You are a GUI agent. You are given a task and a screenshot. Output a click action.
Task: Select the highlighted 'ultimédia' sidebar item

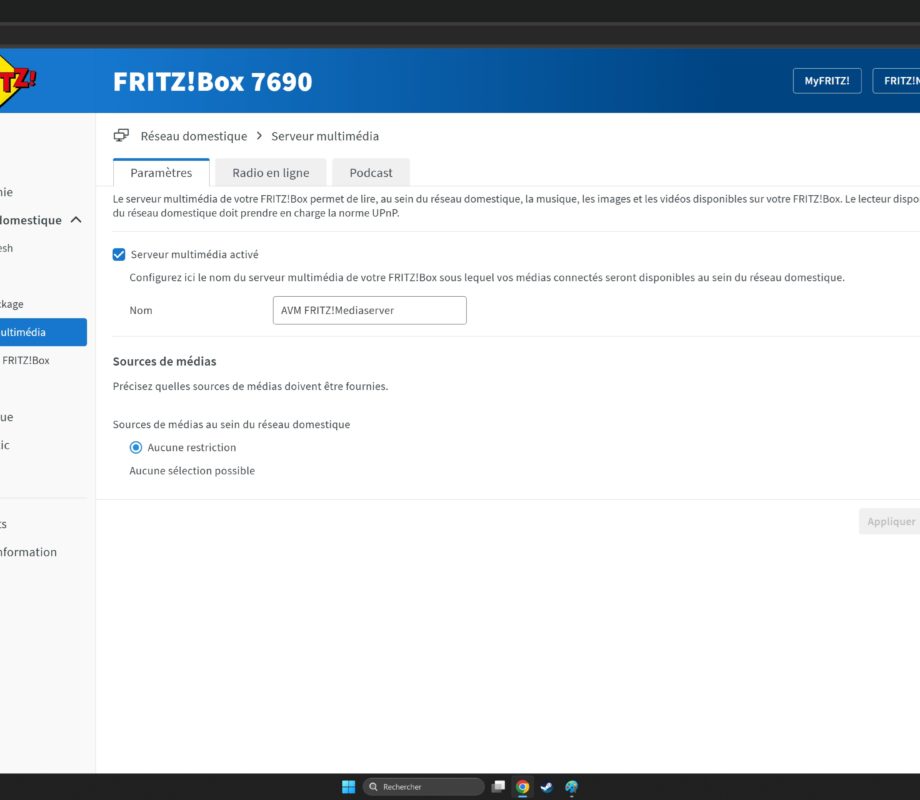43,332
